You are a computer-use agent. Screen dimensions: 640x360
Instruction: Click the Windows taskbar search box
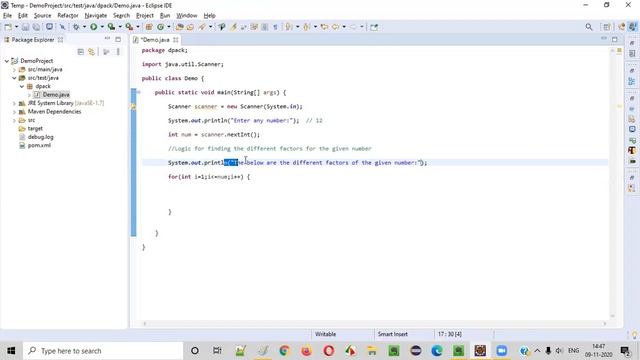click(x=103, y=351)
